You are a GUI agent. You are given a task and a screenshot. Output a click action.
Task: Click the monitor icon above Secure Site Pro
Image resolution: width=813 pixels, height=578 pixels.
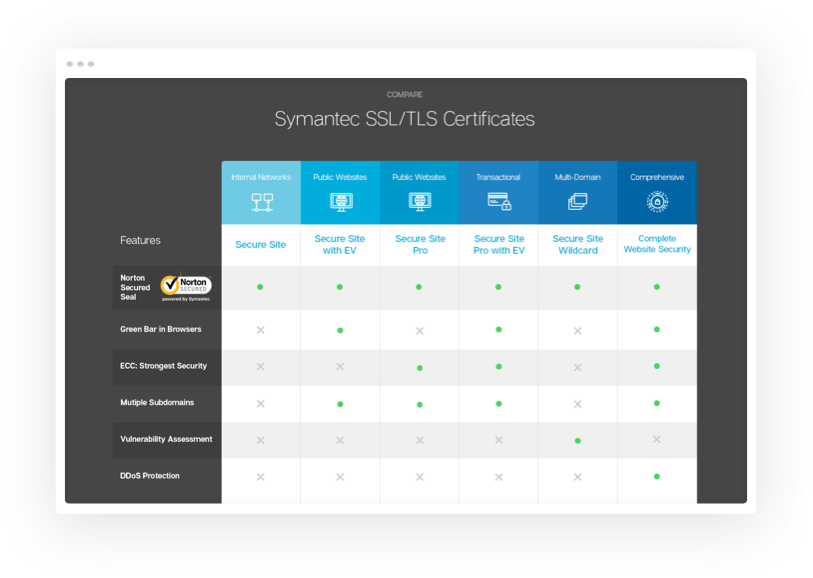[419, 201]
